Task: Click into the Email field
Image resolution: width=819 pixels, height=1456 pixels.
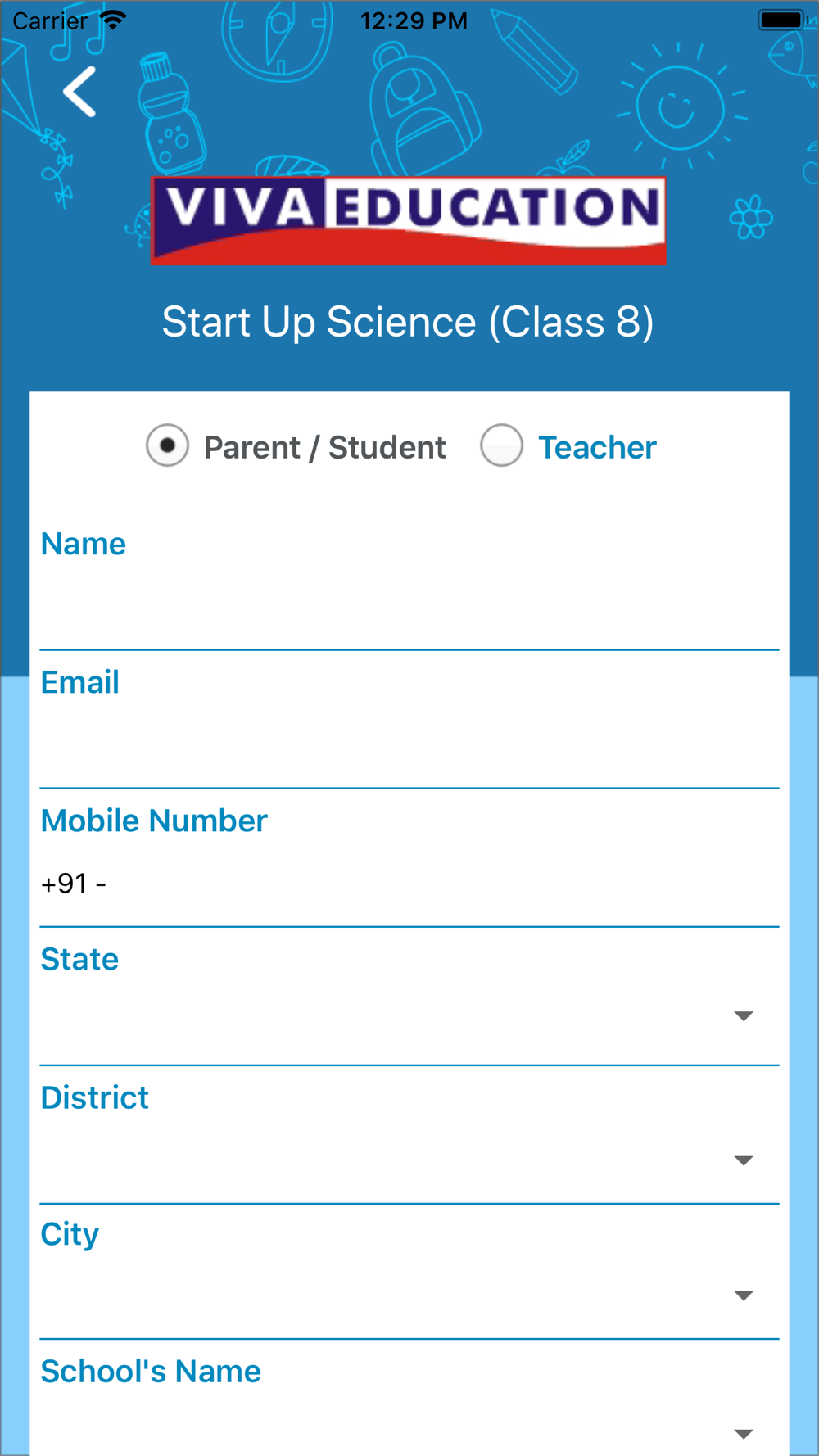Action: click(x=409, y=747)
